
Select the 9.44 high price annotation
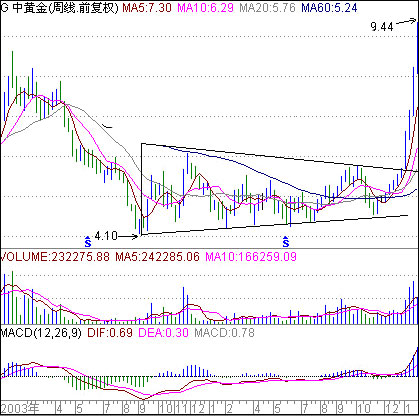coord(382,26)
